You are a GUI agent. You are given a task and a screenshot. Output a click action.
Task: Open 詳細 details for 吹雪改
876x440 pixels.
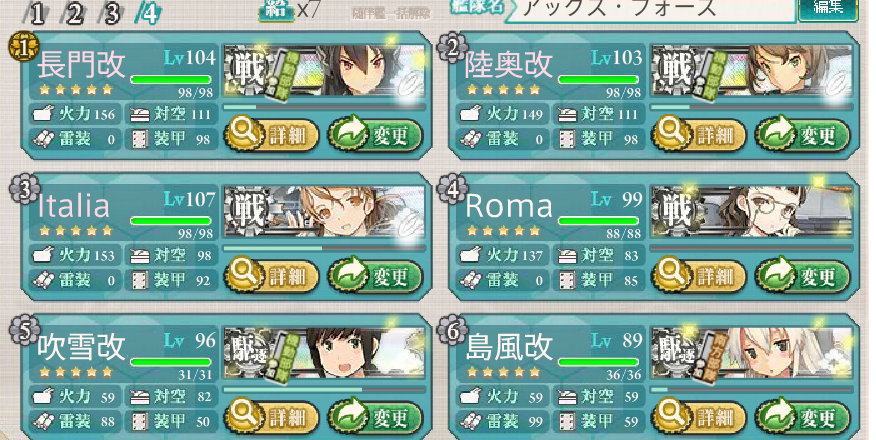pos(272,417)
